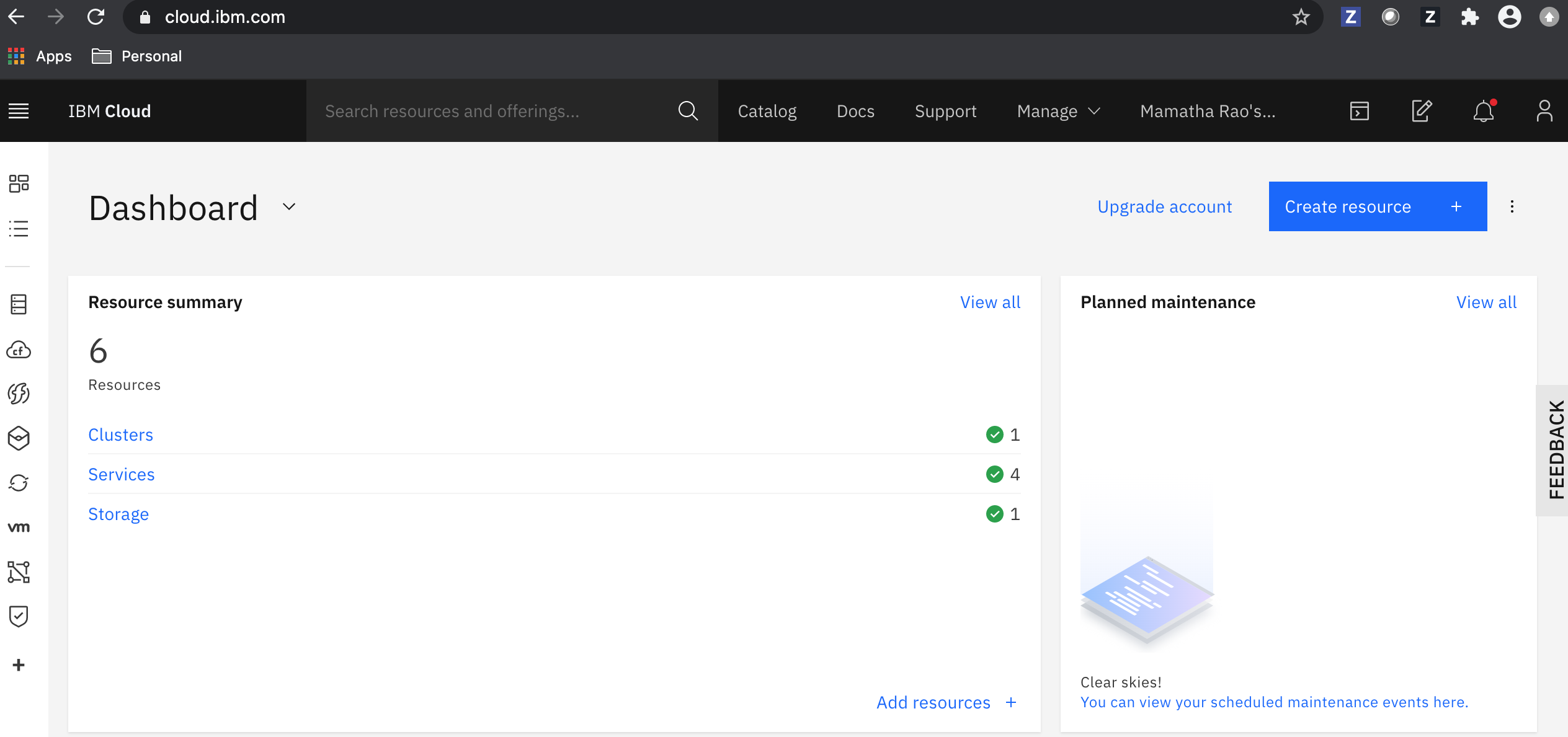Open the VMware sidebar icon
The width and height of the screenshot is (1568, 737).
[x=19, y=527]
